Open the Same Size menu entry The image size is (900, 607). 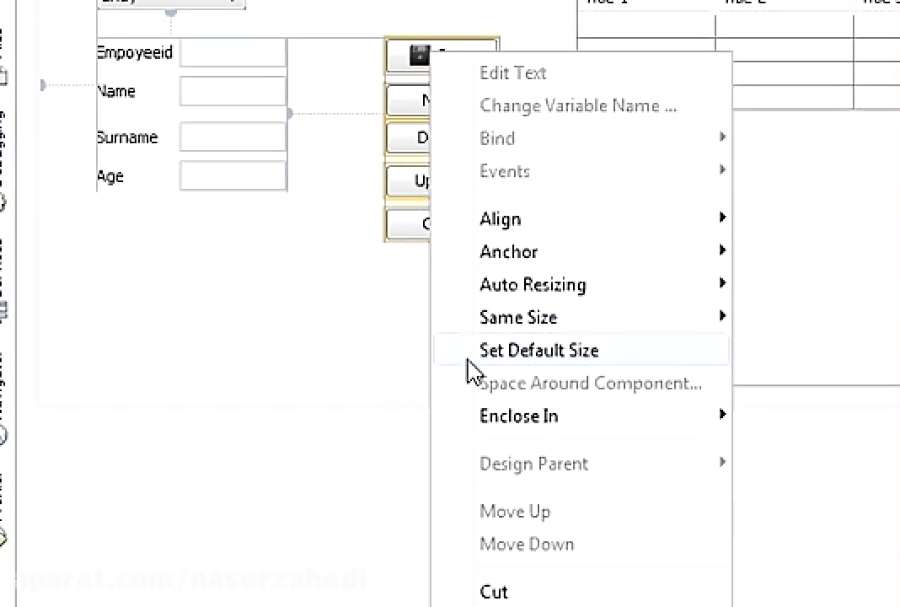518,317
